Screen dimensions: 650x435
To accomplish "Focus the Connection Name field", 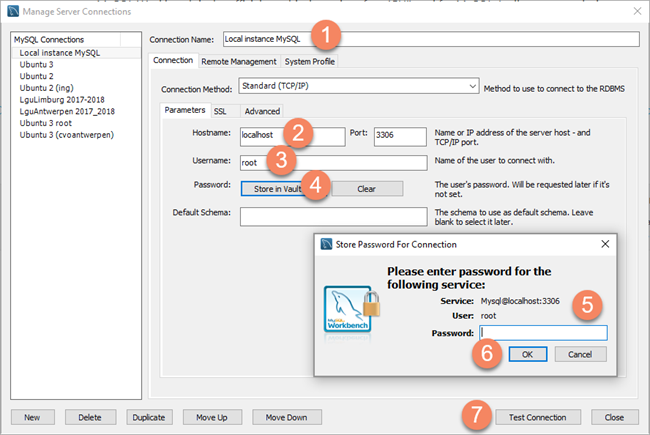I will coord(431,39).
